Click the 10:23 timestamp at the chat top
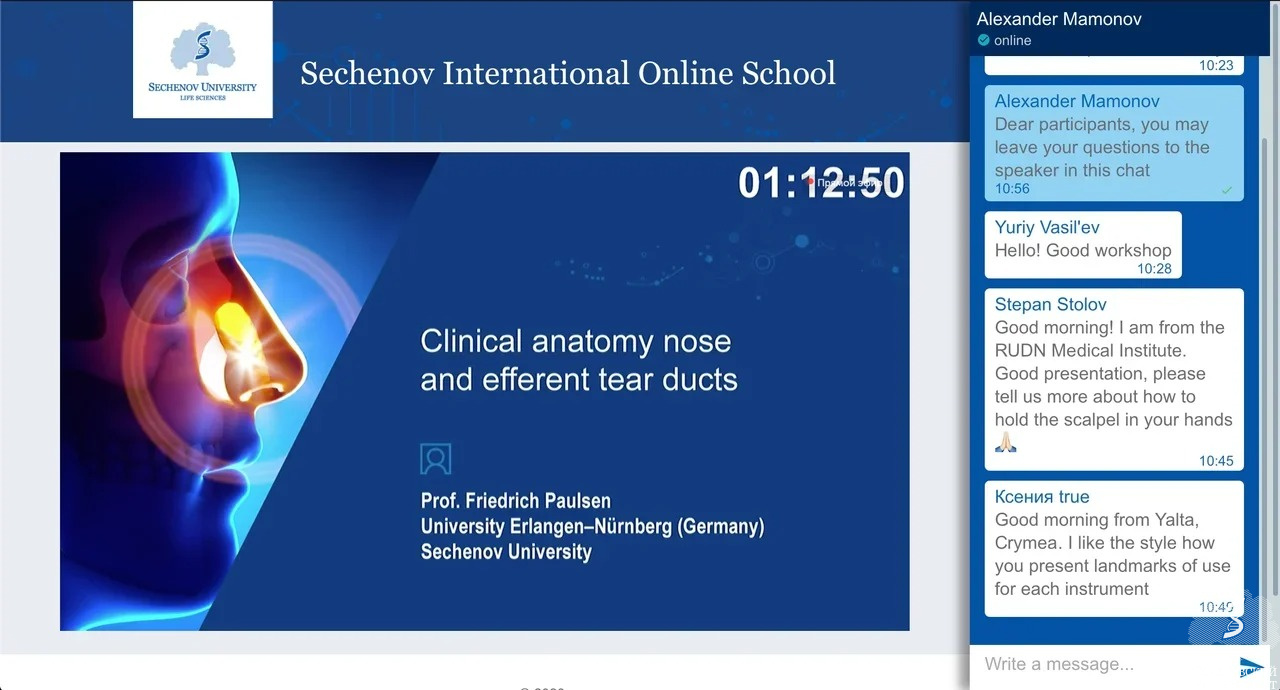This screenshot has height=690, width=1280. click(x=1216, y=65)
